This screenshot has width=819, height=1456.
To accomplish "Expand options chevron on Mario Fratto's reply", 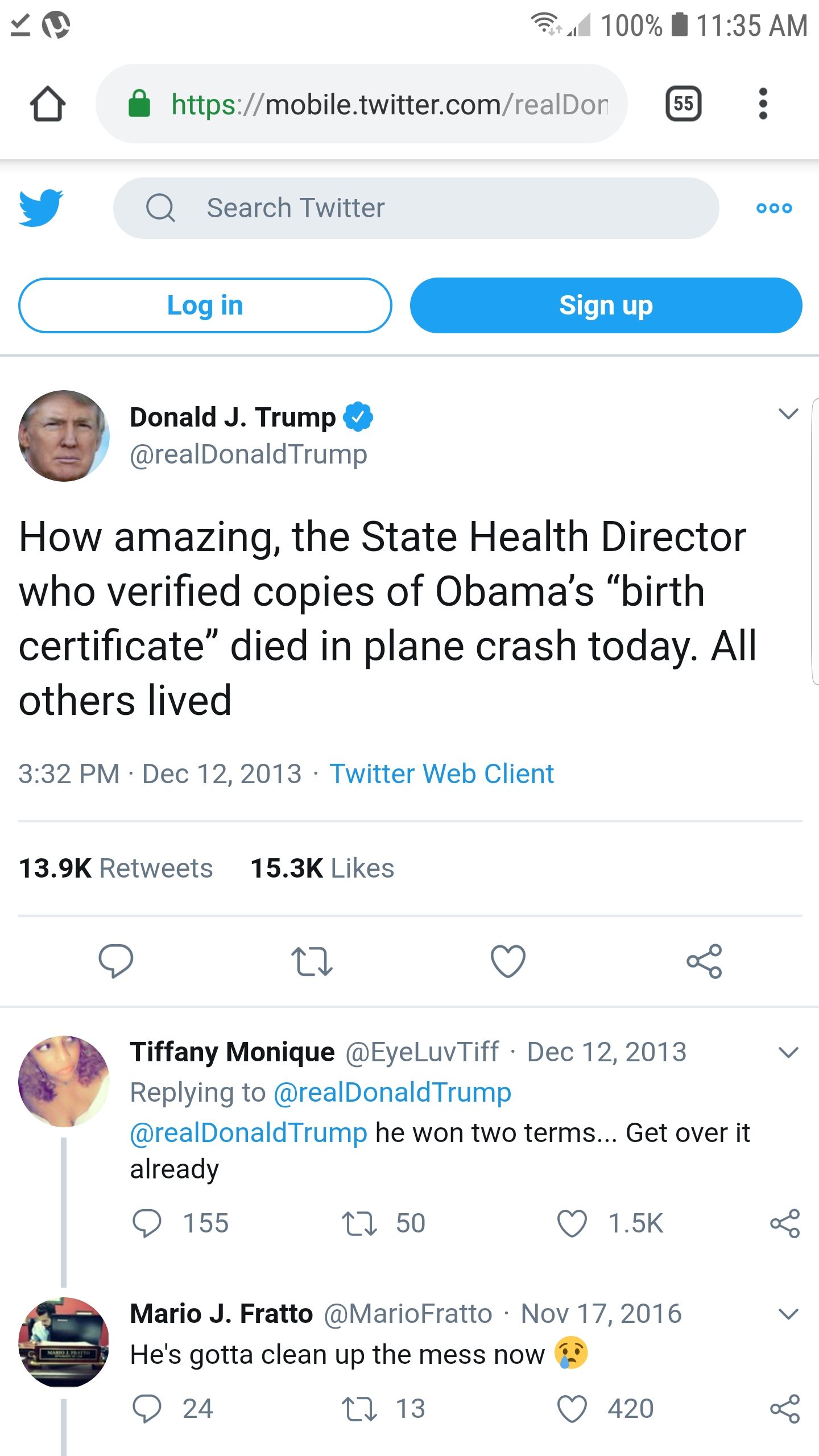I will click(788, 1314).
